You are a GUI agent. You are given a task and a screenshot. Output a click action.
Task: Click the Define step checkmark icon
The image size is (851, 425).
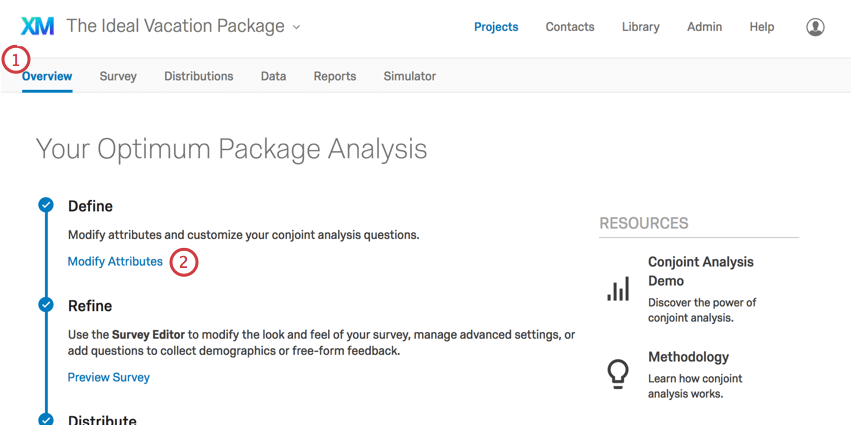46,206
